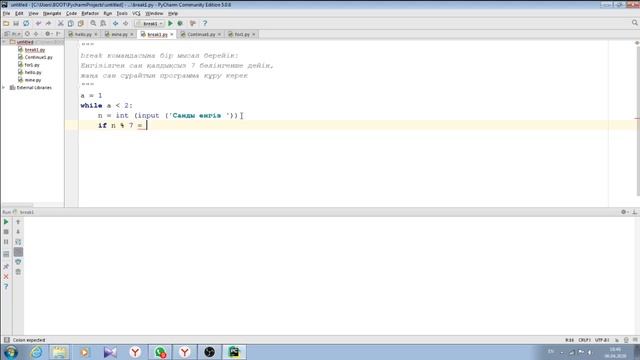
Task: Close the break1.py editor tab
Action: 172,35
